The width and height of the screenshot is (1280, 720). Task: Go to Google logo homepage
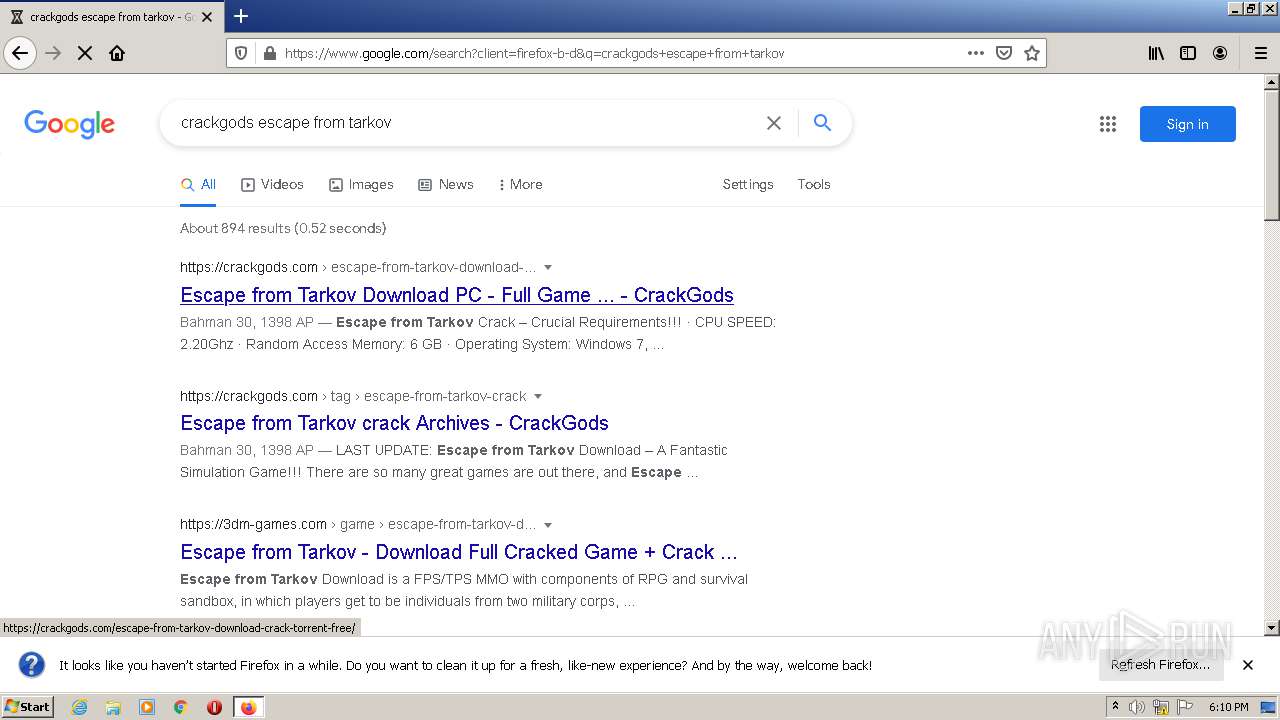69,124
